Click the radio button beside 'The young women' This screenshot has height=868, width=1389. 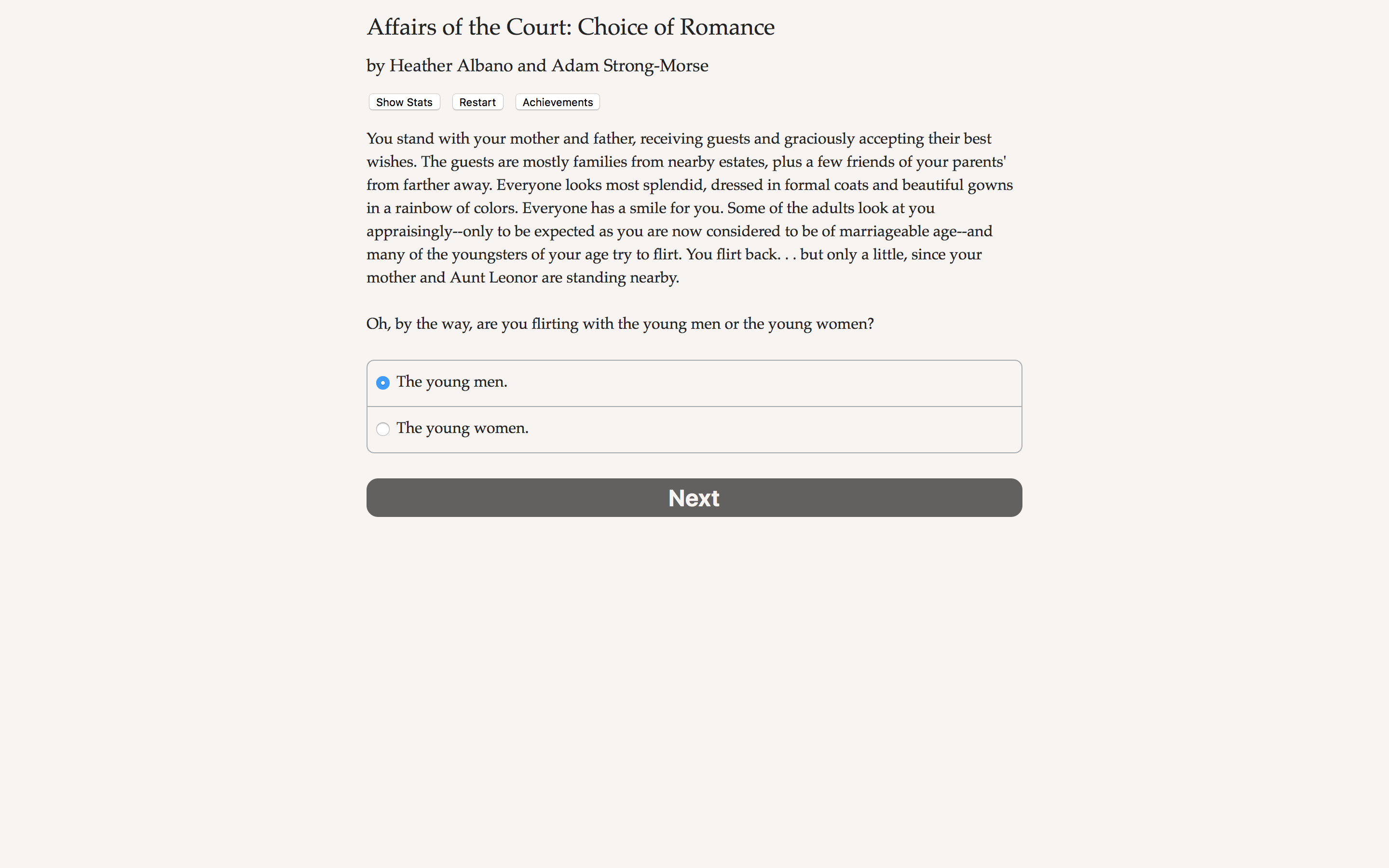pos(383,429)
